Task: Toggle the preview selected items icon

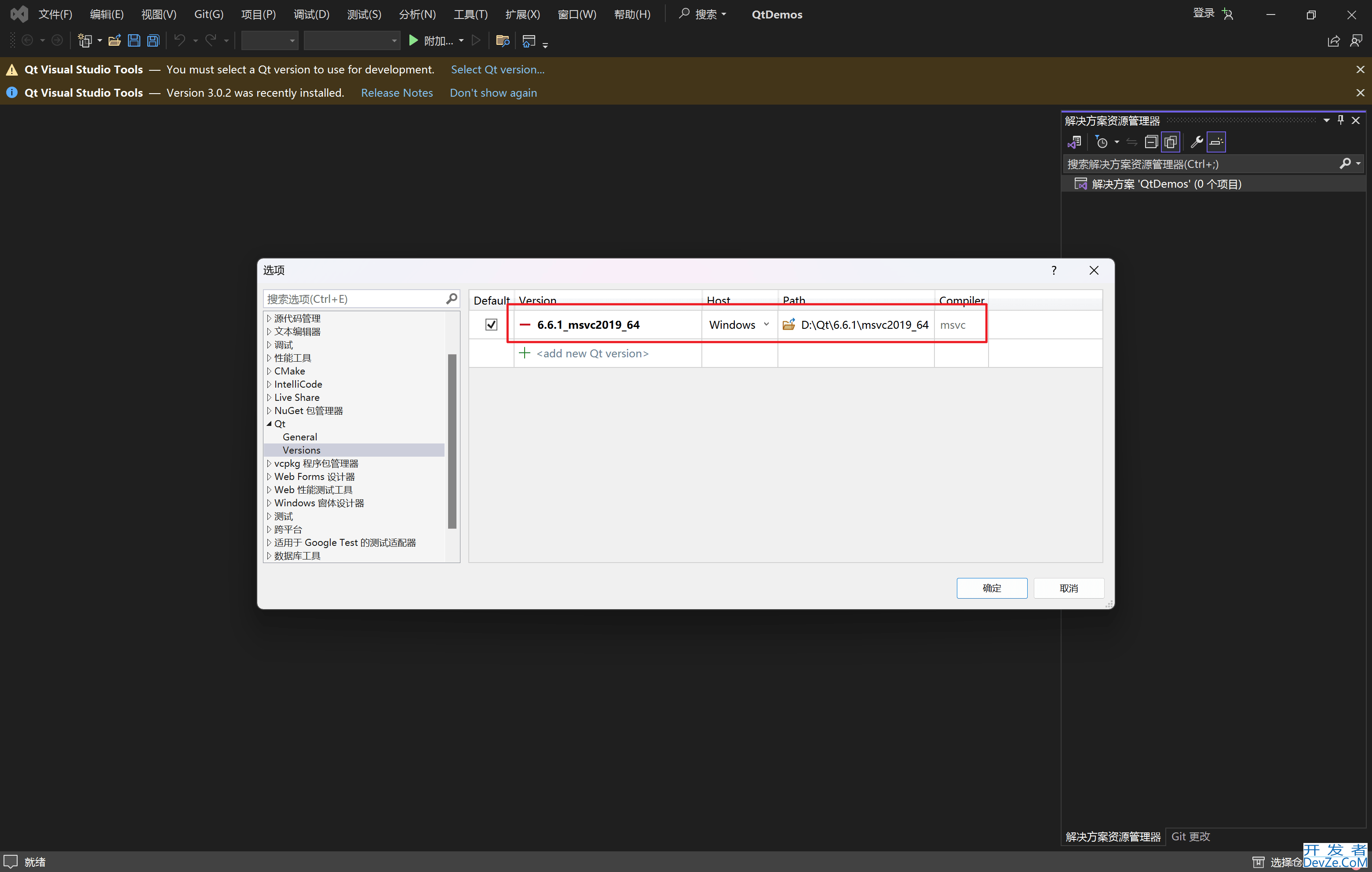Action: pos(1216,142)
